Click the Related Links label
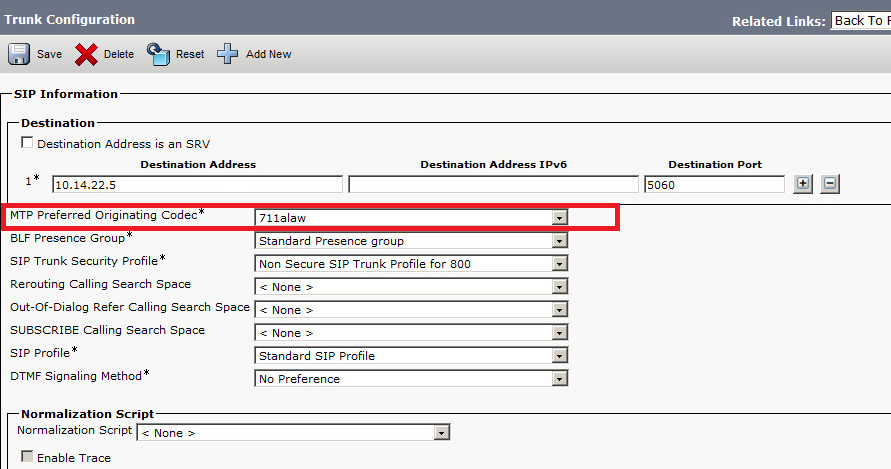This screenshot has height=469, width=891. pyautogui.click(x=778, y=22)
